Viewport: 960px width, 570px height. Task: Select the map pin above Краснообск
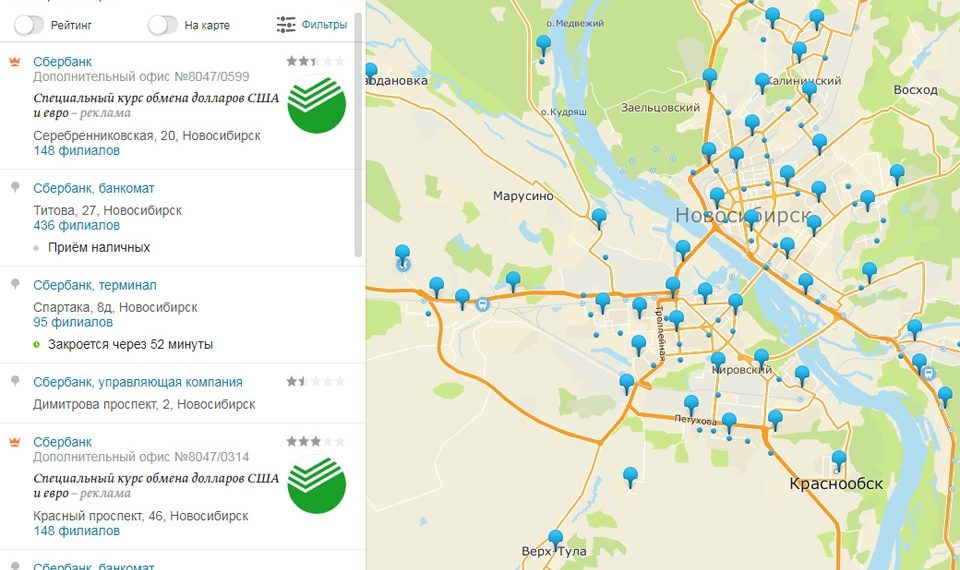coord(839,458)
